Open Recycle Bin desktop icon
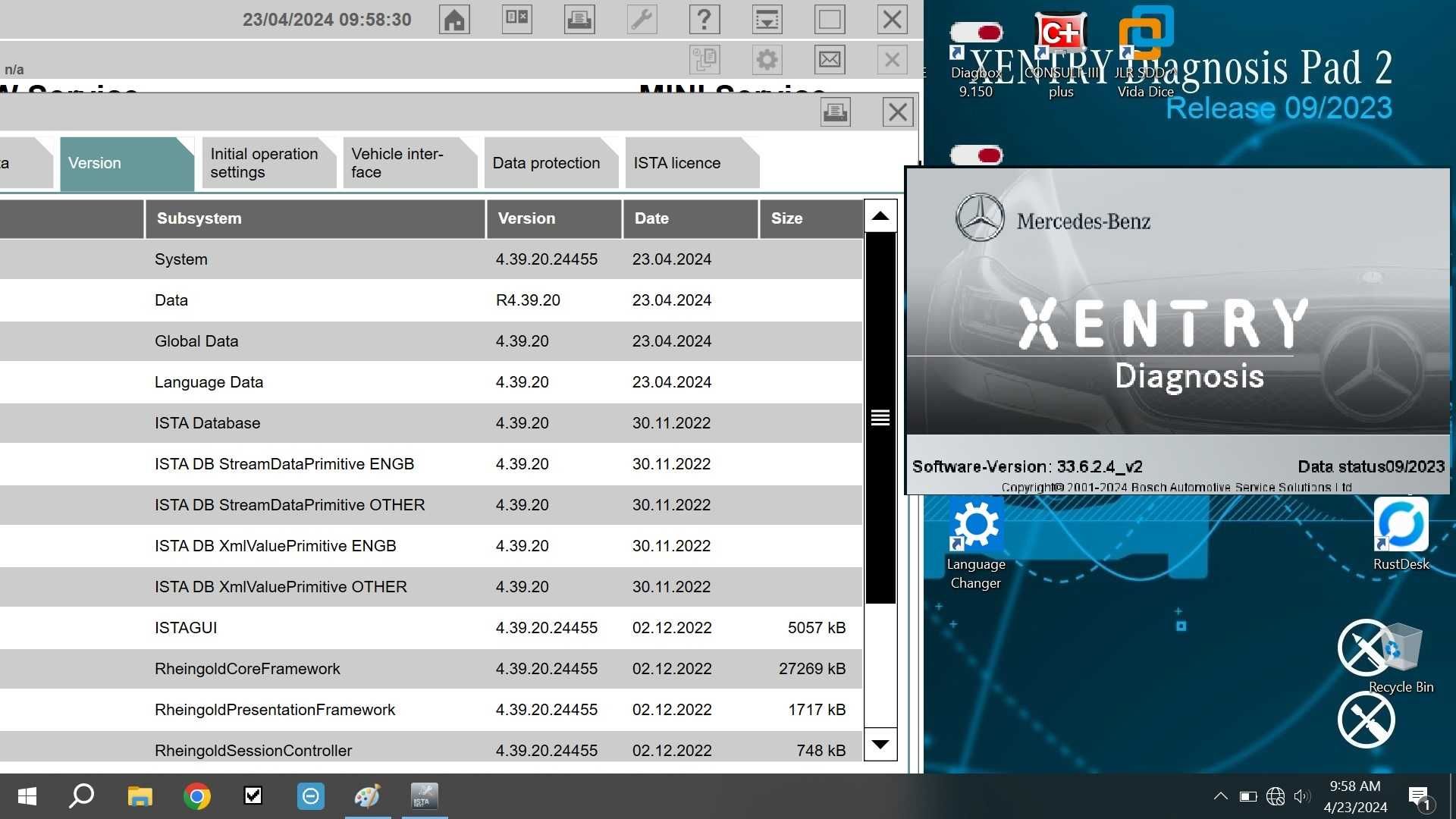 [x=1401, y=657]
